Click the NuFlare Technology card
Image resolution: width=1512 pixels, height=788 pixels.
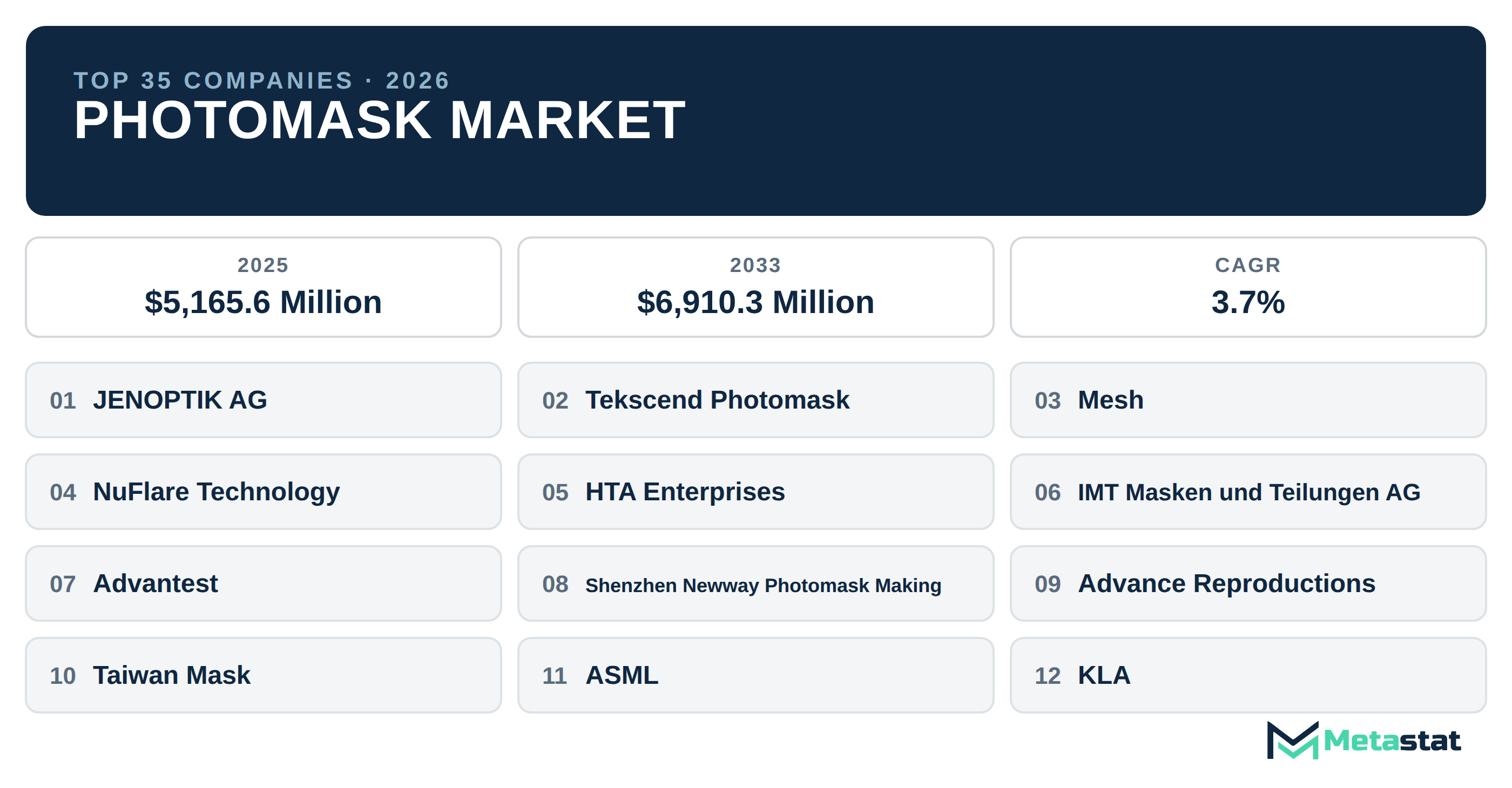pos(264,492)
